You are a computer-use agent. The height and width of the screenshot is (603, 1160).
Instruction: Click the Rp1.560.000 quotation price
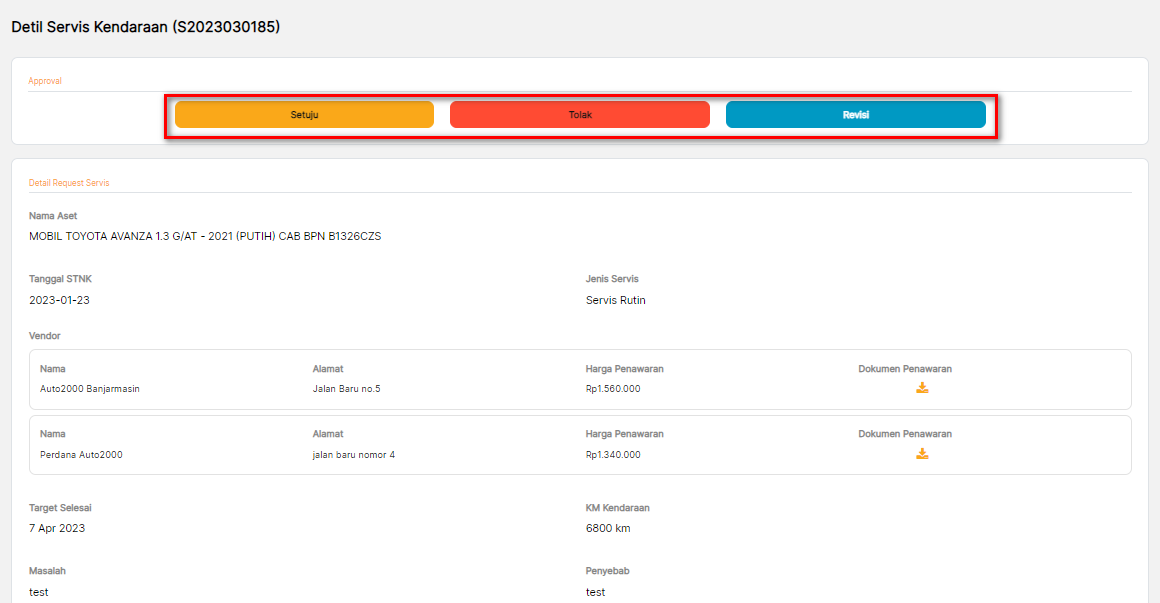[x=613, y=389]
